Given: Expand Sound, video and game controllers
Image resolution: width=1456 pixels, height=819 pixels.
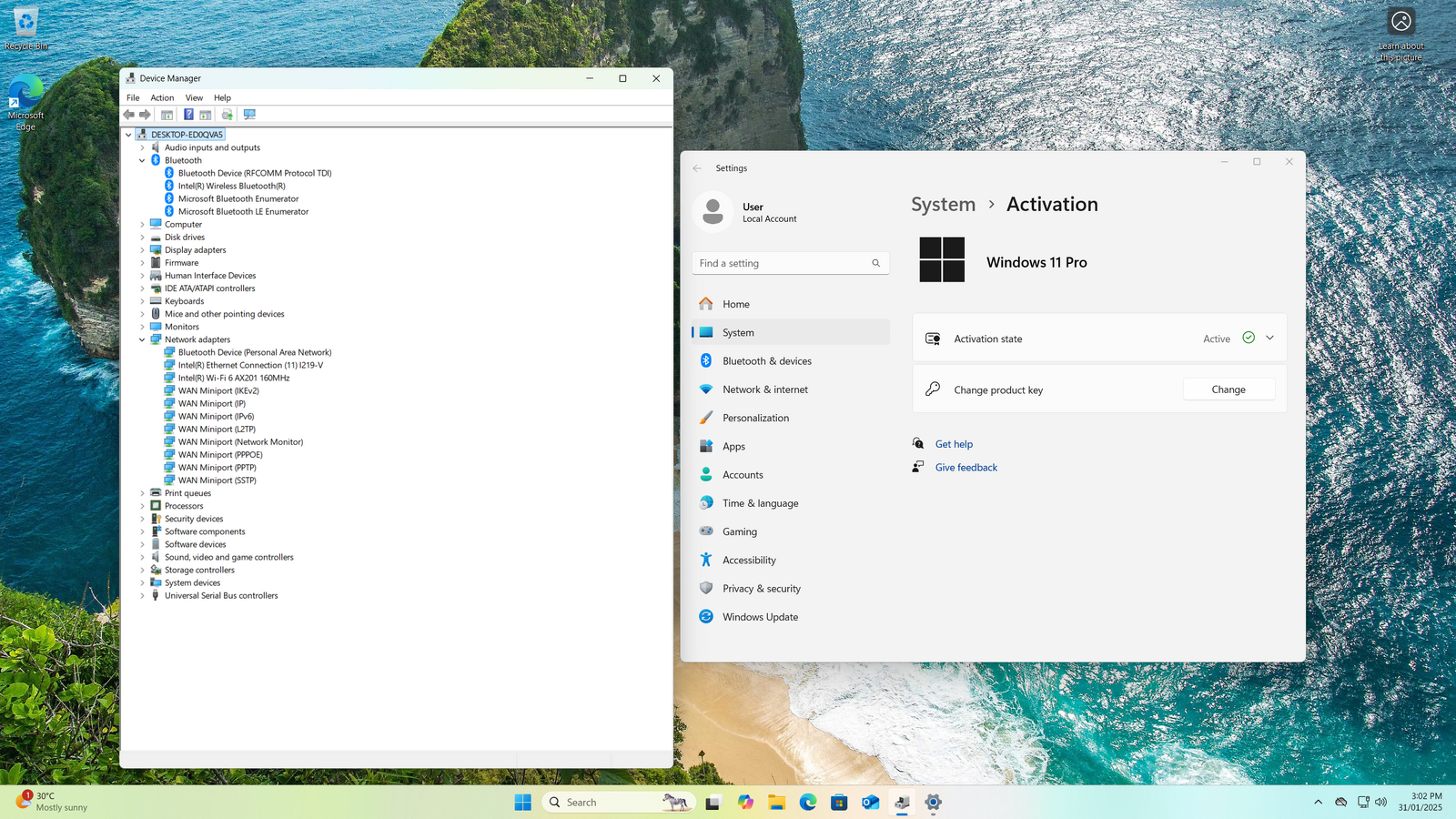Looking at the screenshot, I should pos(142,558).
